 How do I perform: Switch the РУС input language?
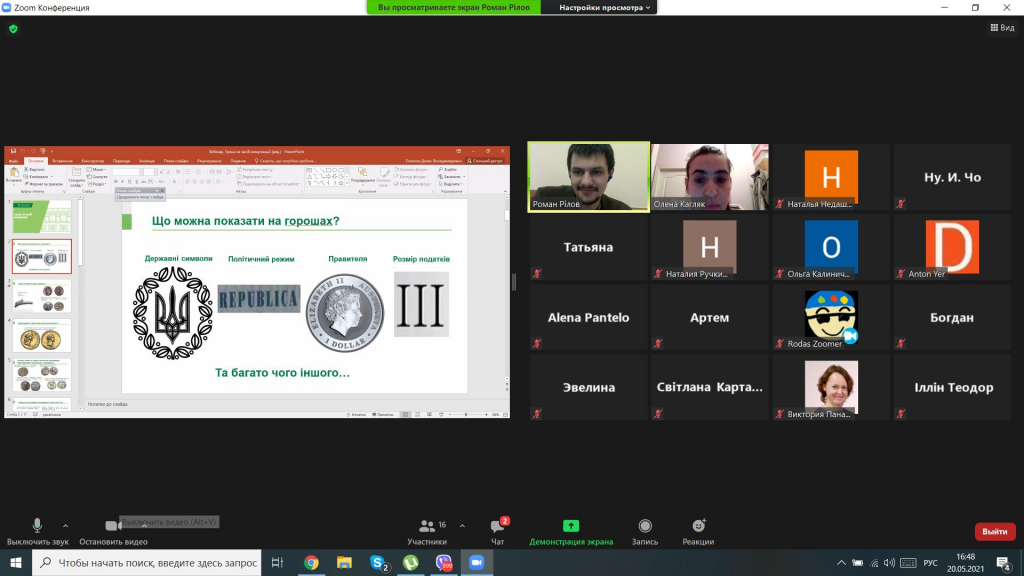(x=931, y=563)
